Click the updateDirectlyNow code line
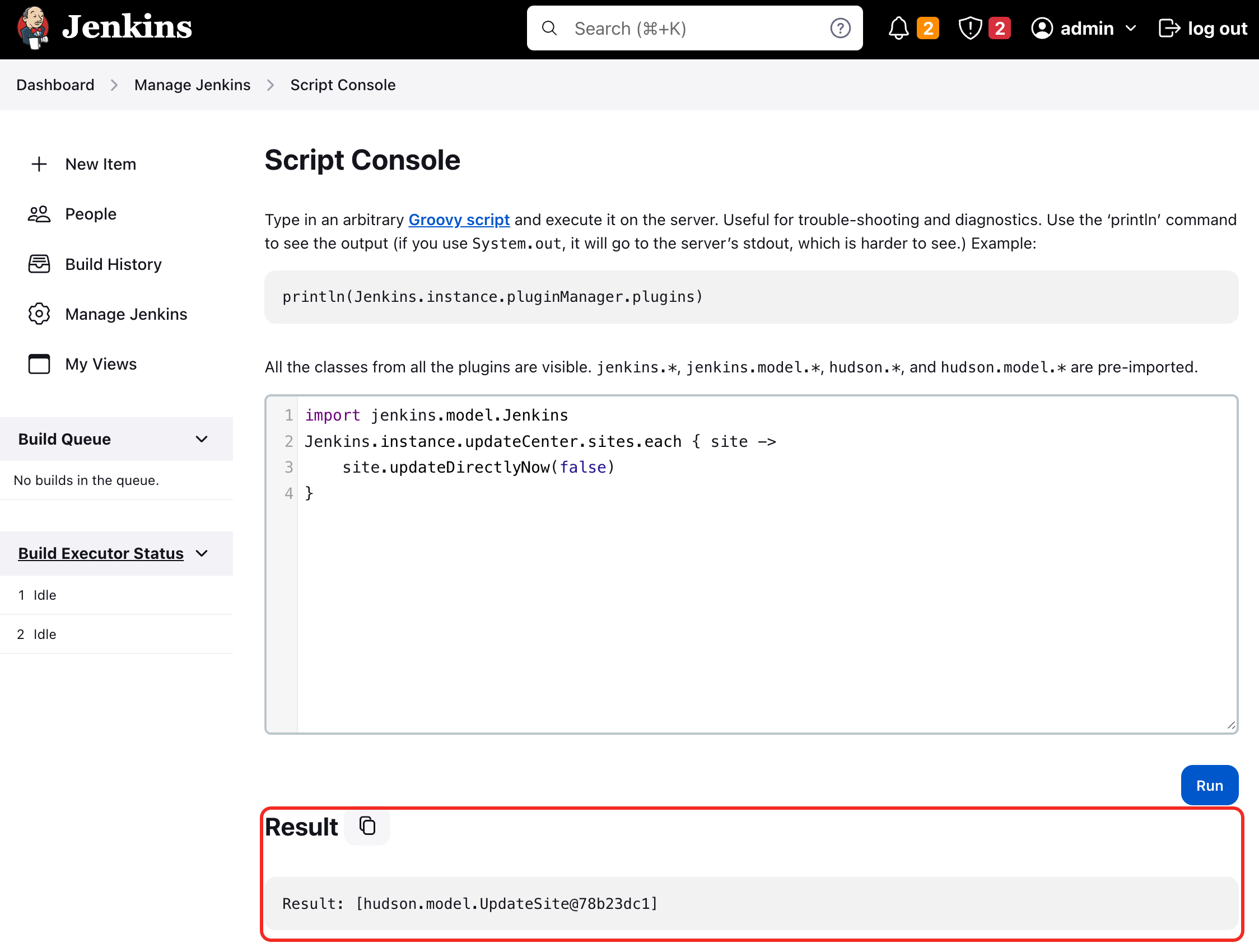The image size is (1259, 952). [479, 467]
